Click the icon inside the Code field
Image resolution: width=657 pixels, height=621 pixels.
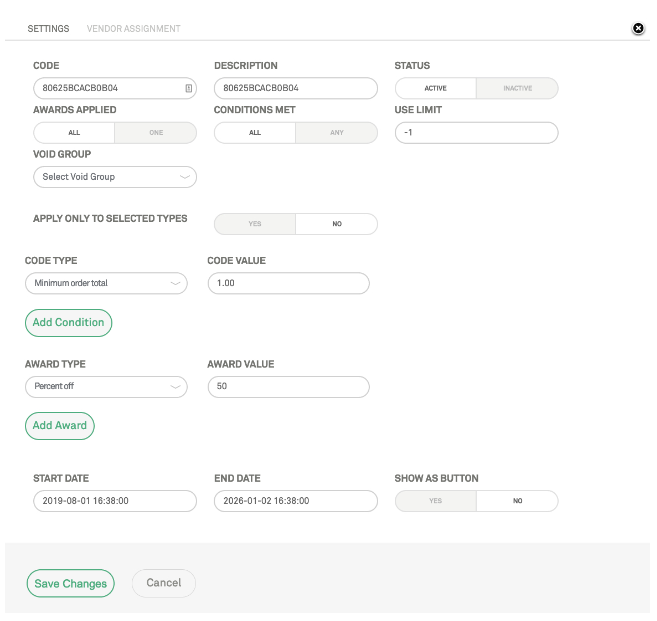[x=188, y=89]
